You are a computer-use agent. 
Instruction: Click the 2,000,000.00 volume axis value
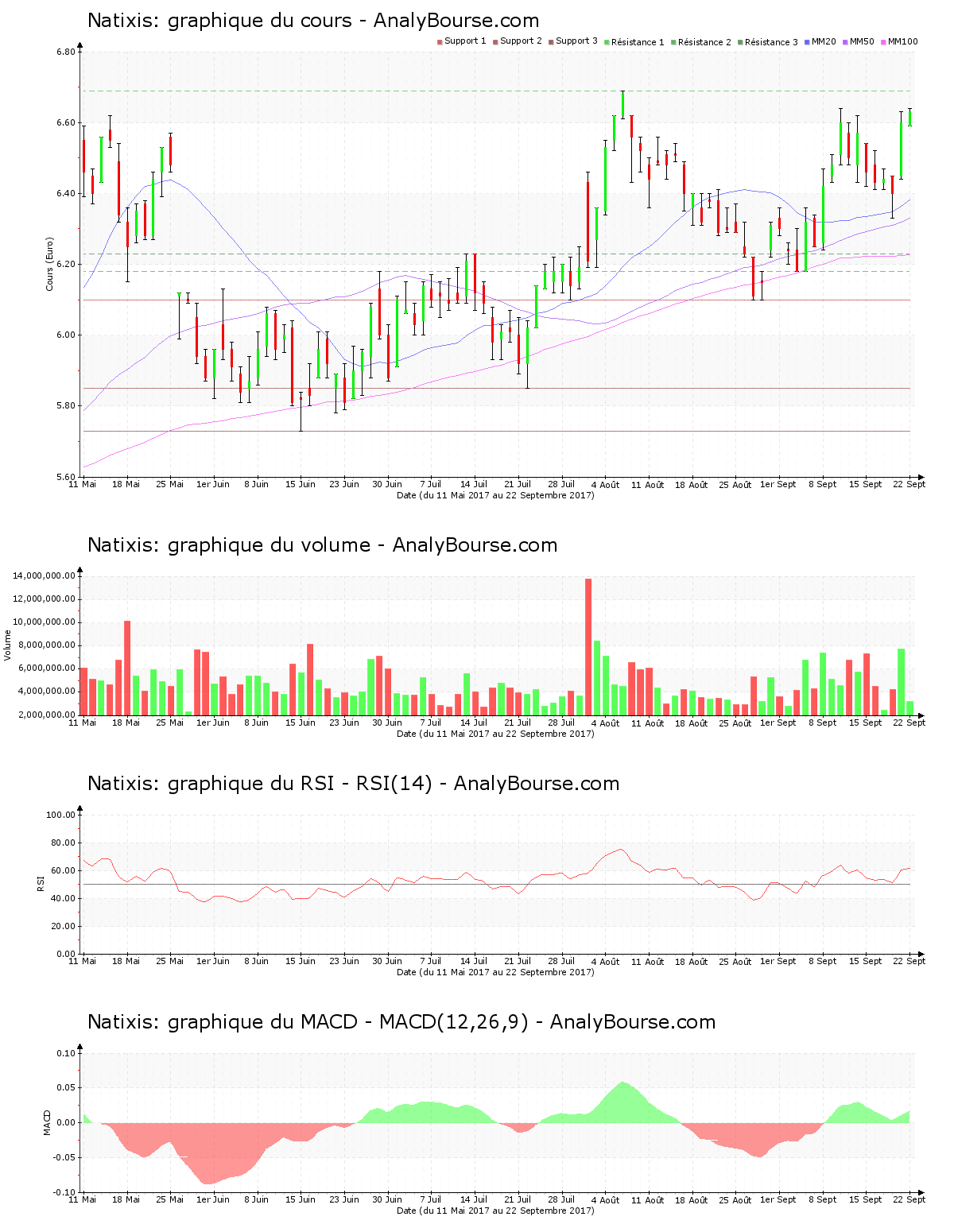coord(47,715)
